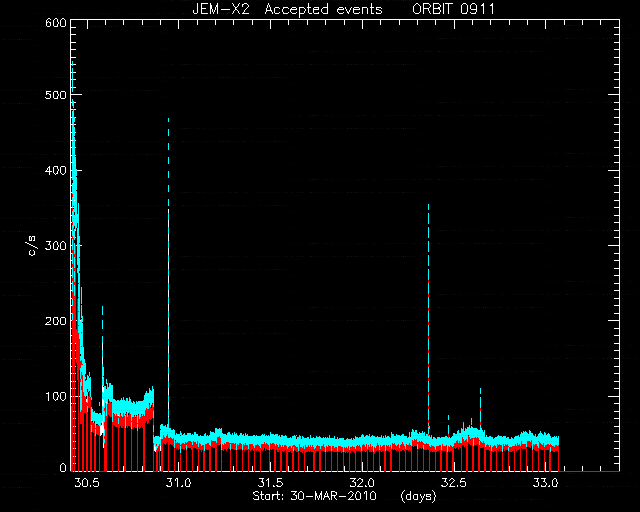Click the cyan spike near day 32.4
This screenshot has width=640, height=512.
coord(428,318)
